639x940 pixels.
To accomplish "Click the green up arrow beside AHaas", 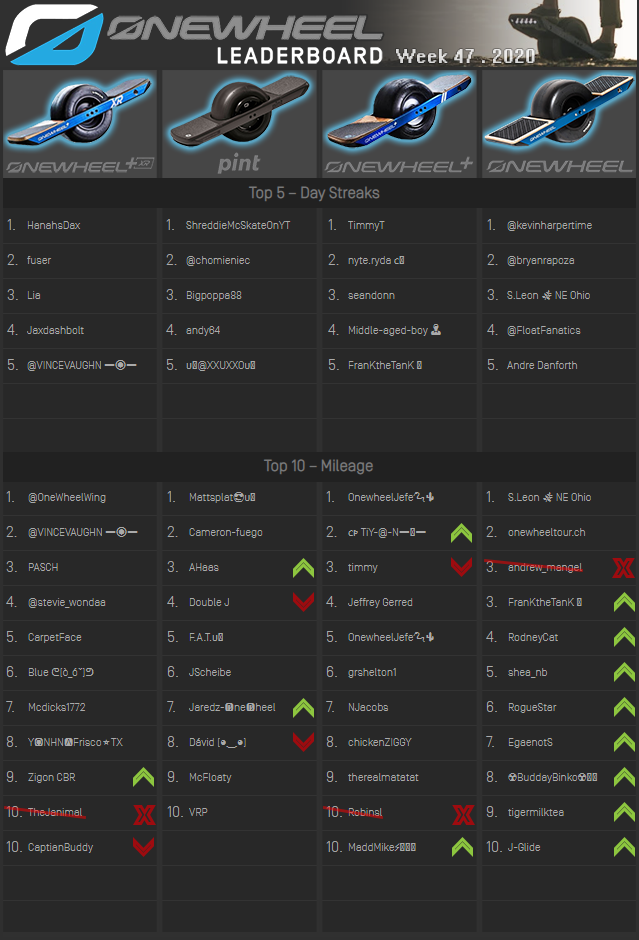I will (x=303, y=568).
